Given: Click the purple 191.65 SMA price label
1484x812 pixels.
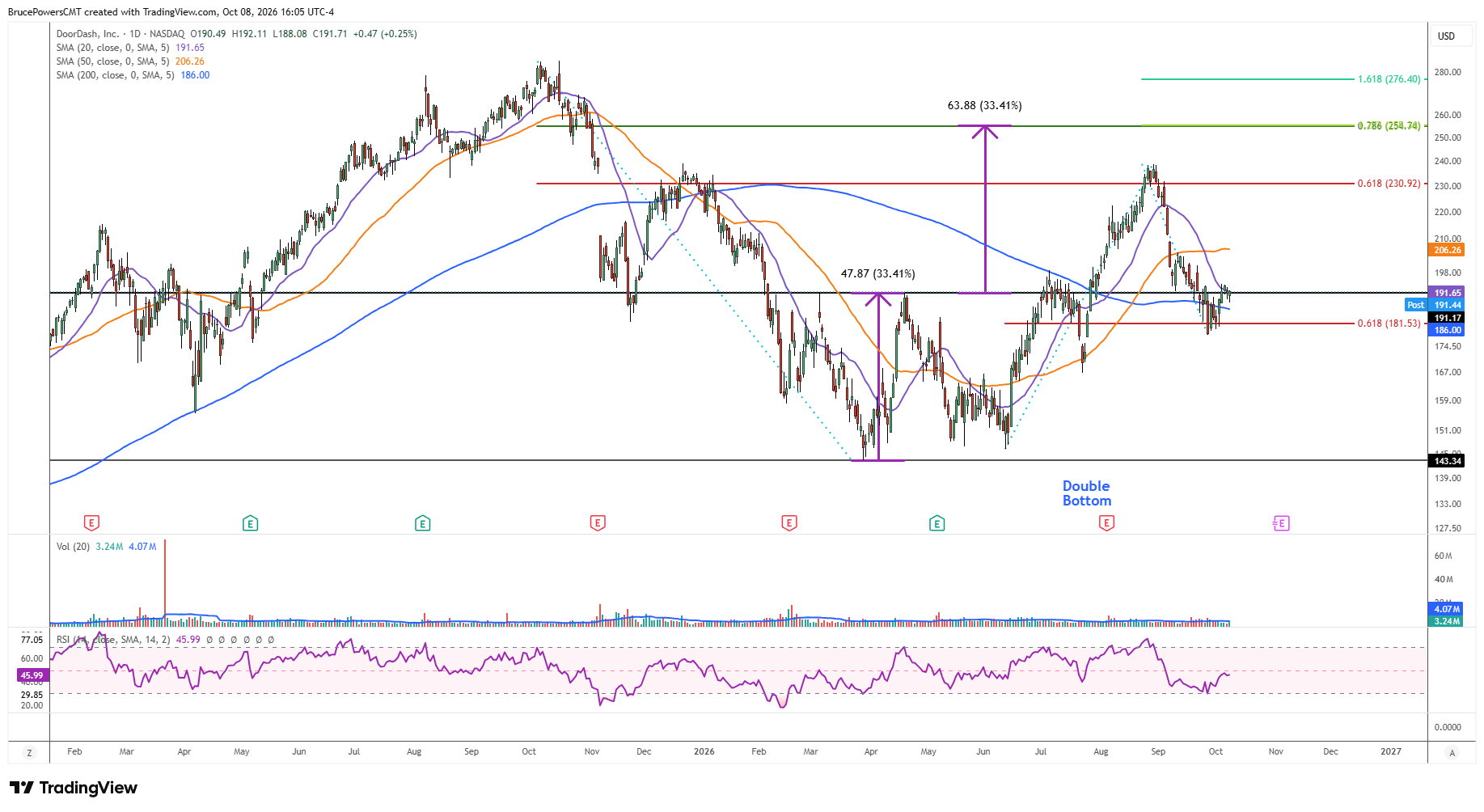Looking at the screenshot, I should pyautogui.click(x=1447, y=293).
